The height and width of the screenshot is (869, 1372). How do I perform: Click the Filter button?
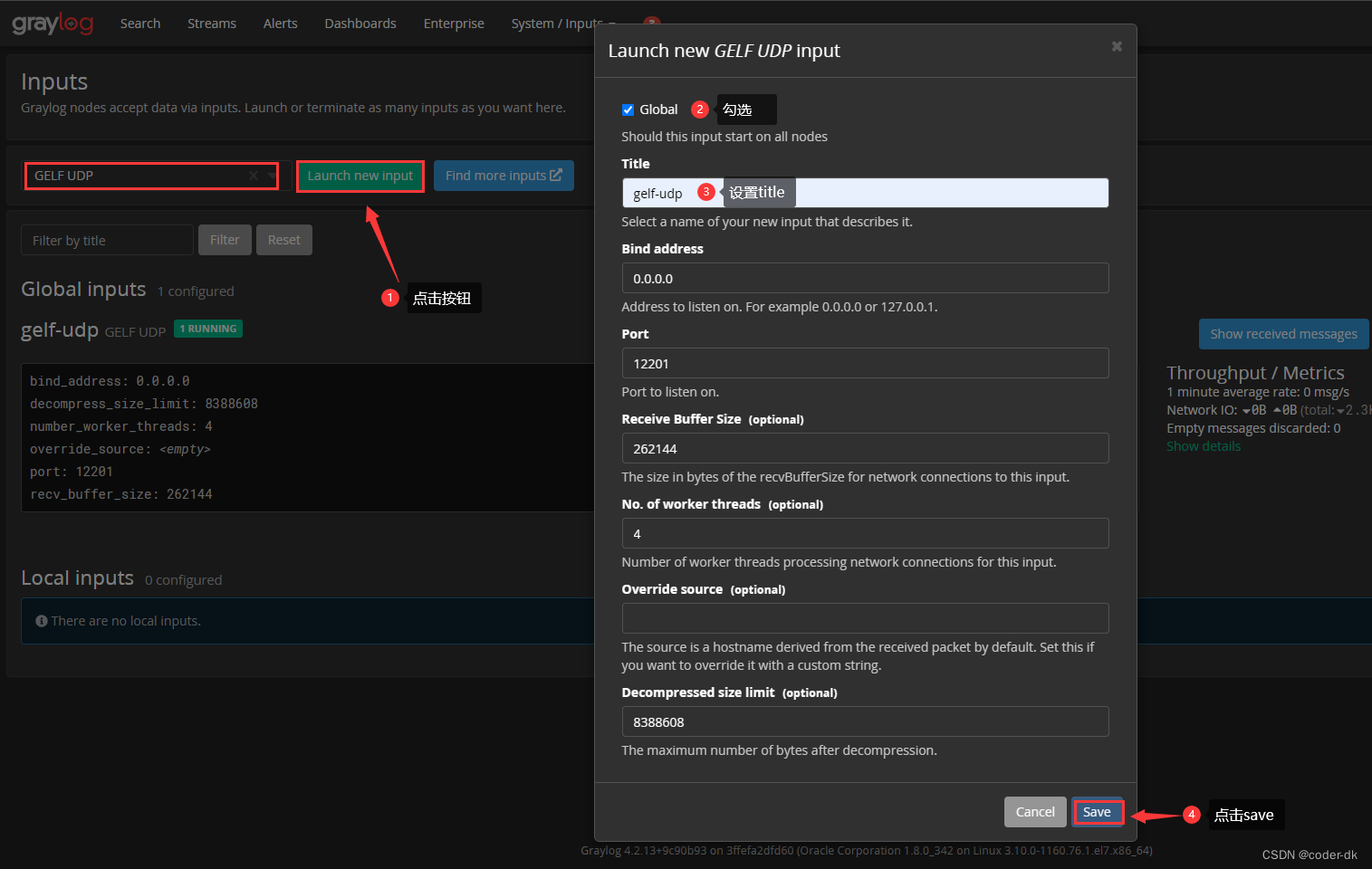coord(225,240)
